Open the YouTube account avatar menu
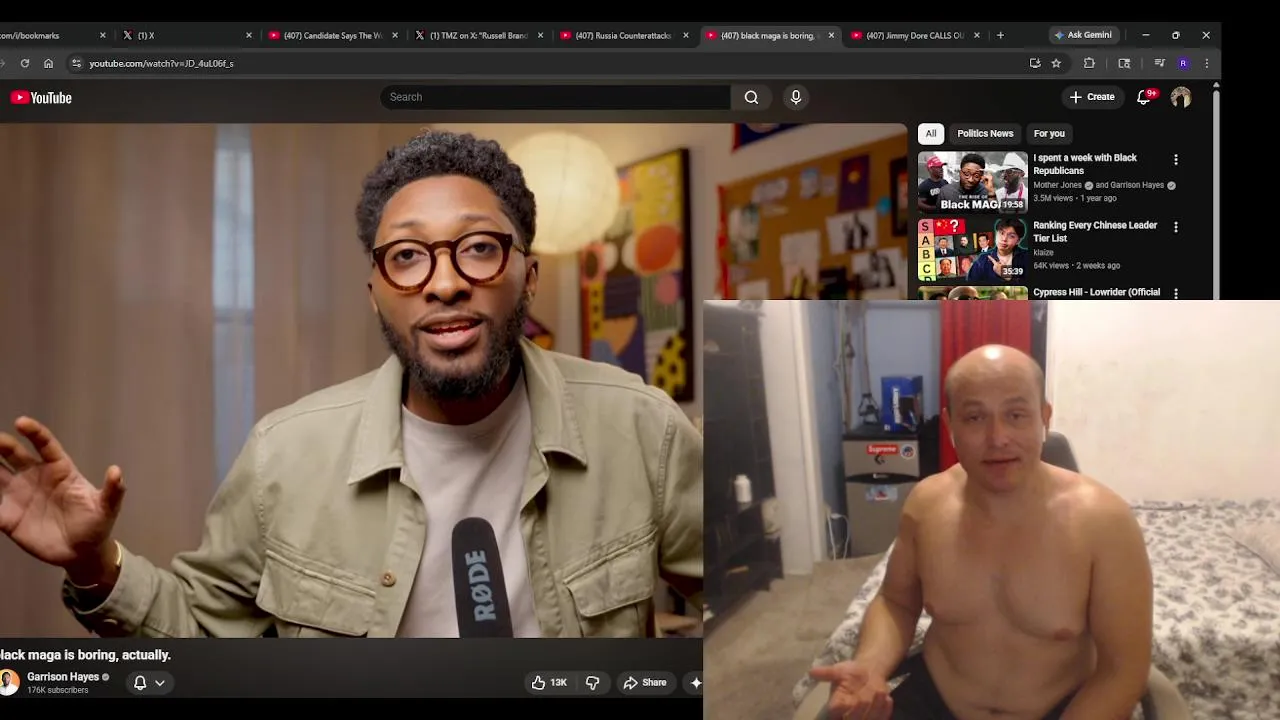This screenshot has width=1280, height=720. [1181, 97]
